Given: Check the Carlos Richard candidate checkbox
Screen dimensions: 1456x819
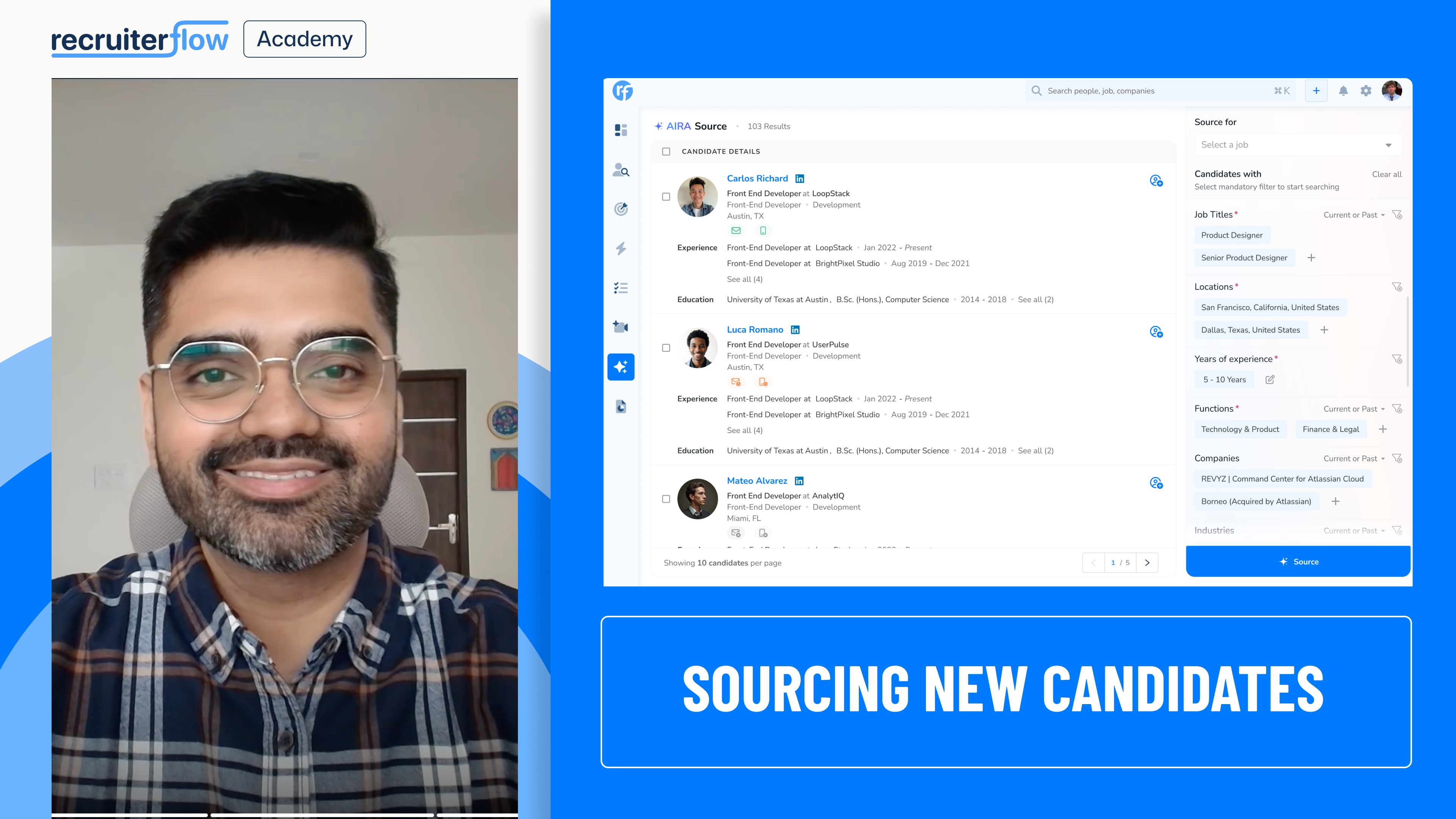Looking at the screenshot, I should (666, 197).
